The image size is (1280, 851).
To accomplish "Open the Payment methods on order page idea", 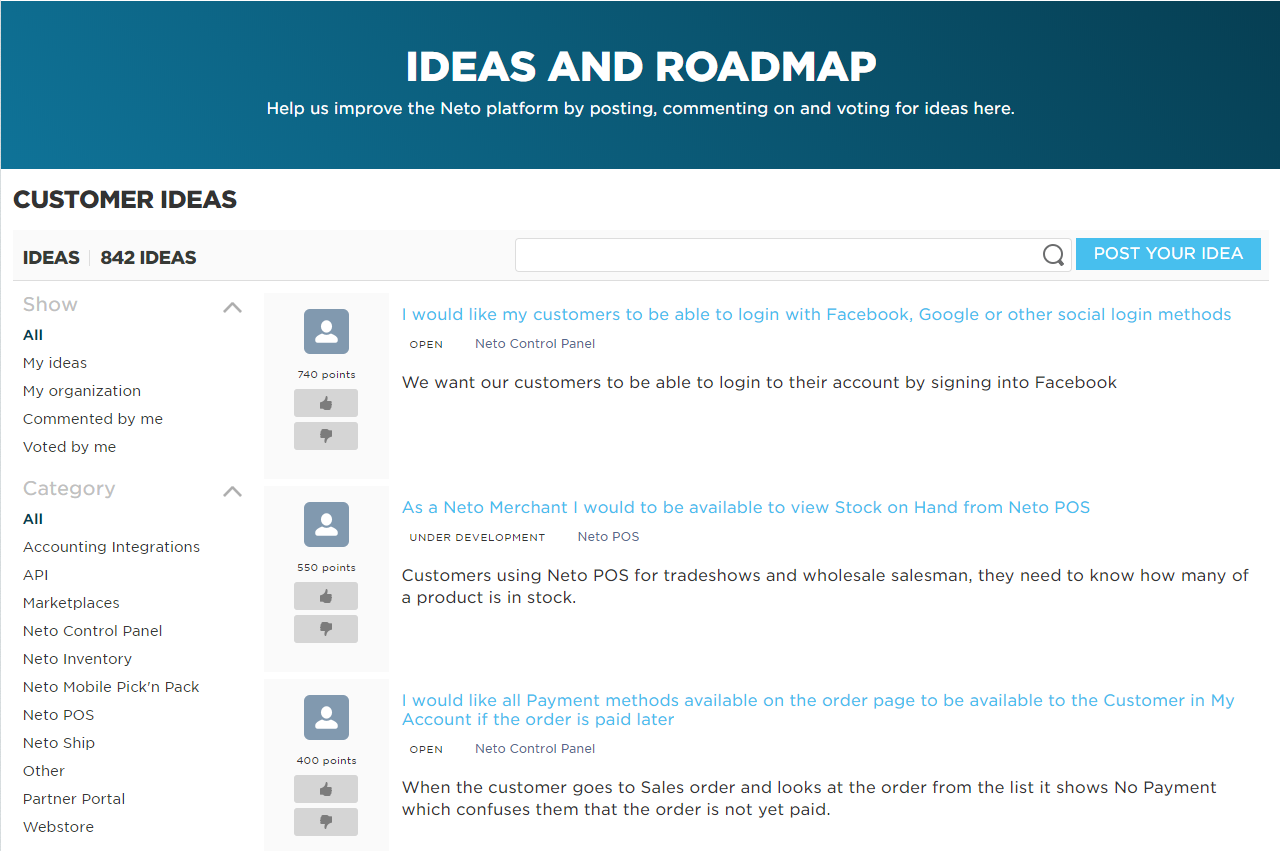I will [818, 710].
